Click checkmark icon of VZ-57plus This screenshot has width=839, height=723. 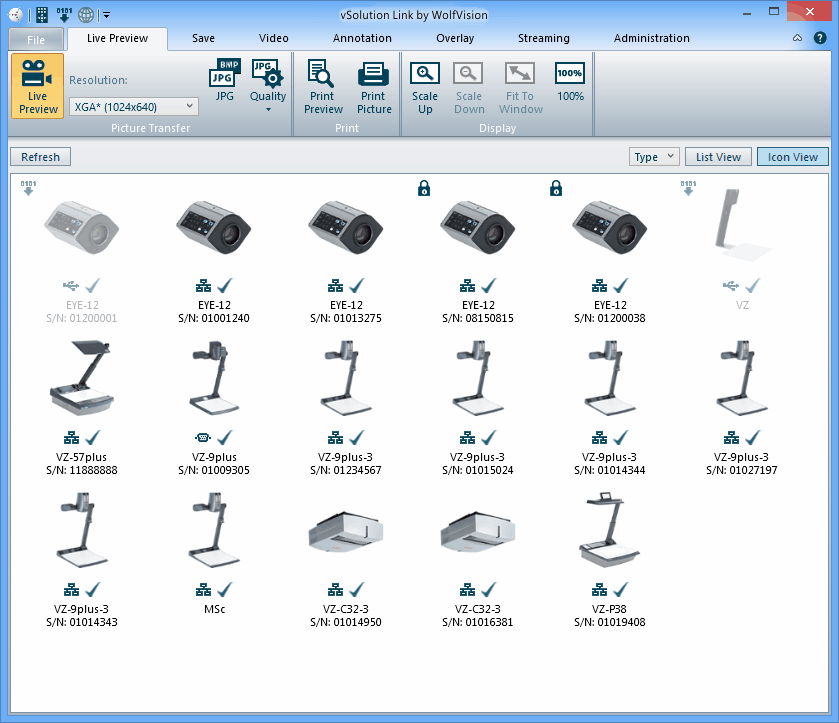(93, 438)
